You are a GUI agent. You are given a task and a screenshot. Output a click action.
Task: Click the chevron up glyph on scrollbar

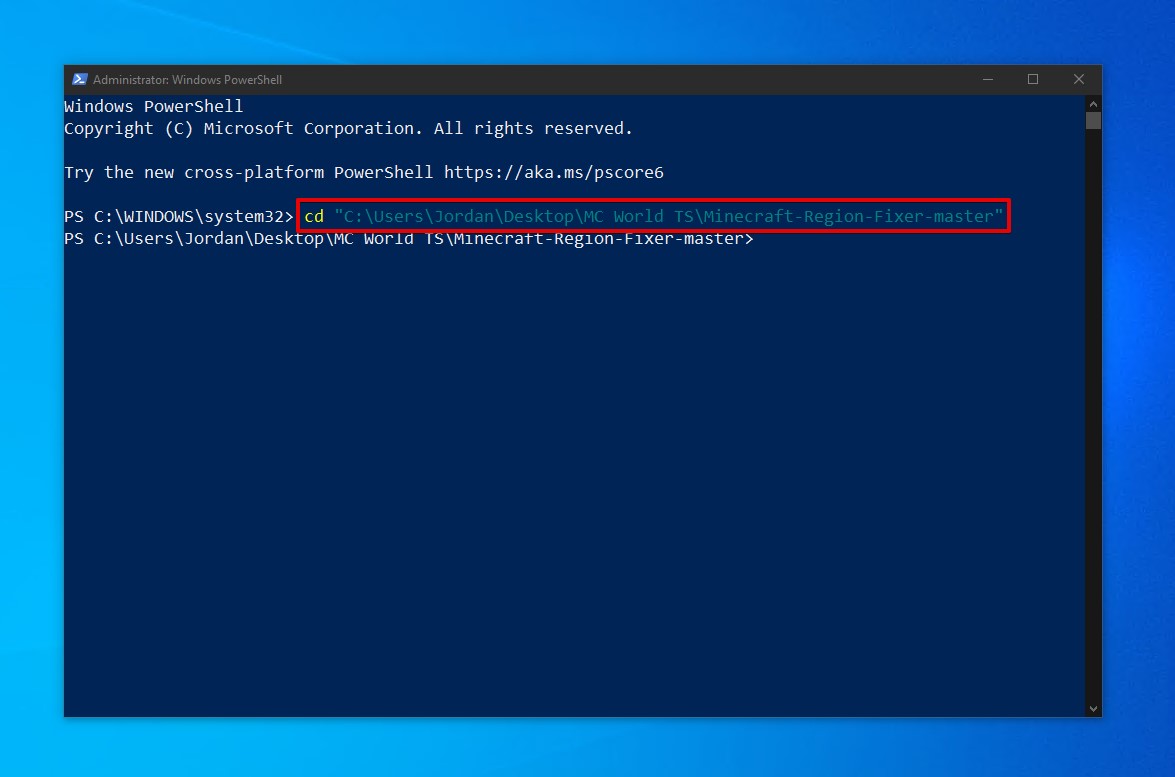click(x=1092, y=103)
